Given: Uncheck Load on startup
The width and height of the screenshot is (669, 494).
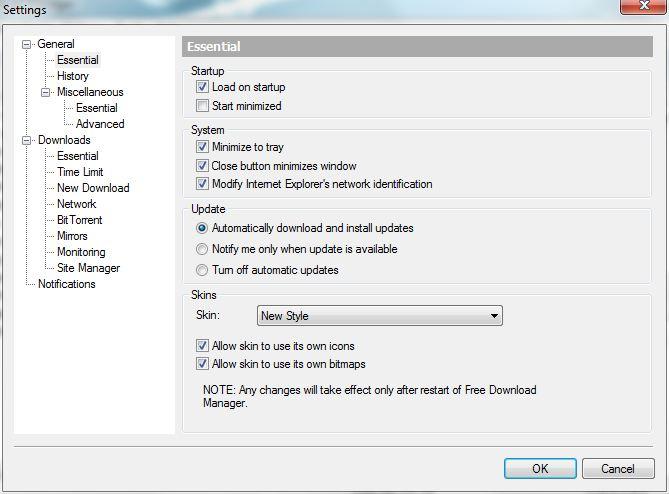Looking at the screenshot, I should (x=202, y=88).
